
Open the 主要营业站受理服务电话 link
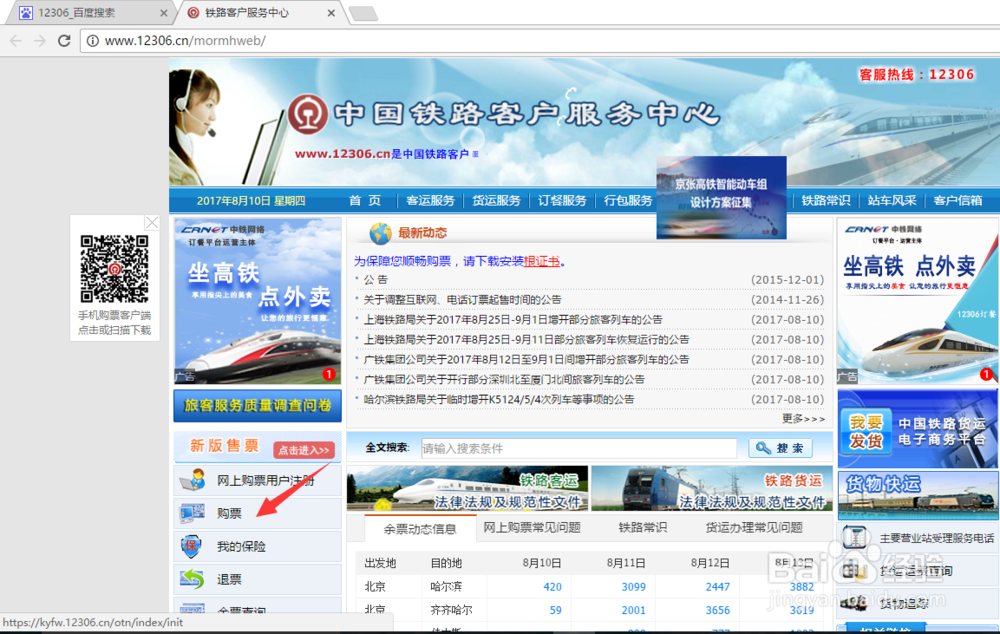coord(937,538)
